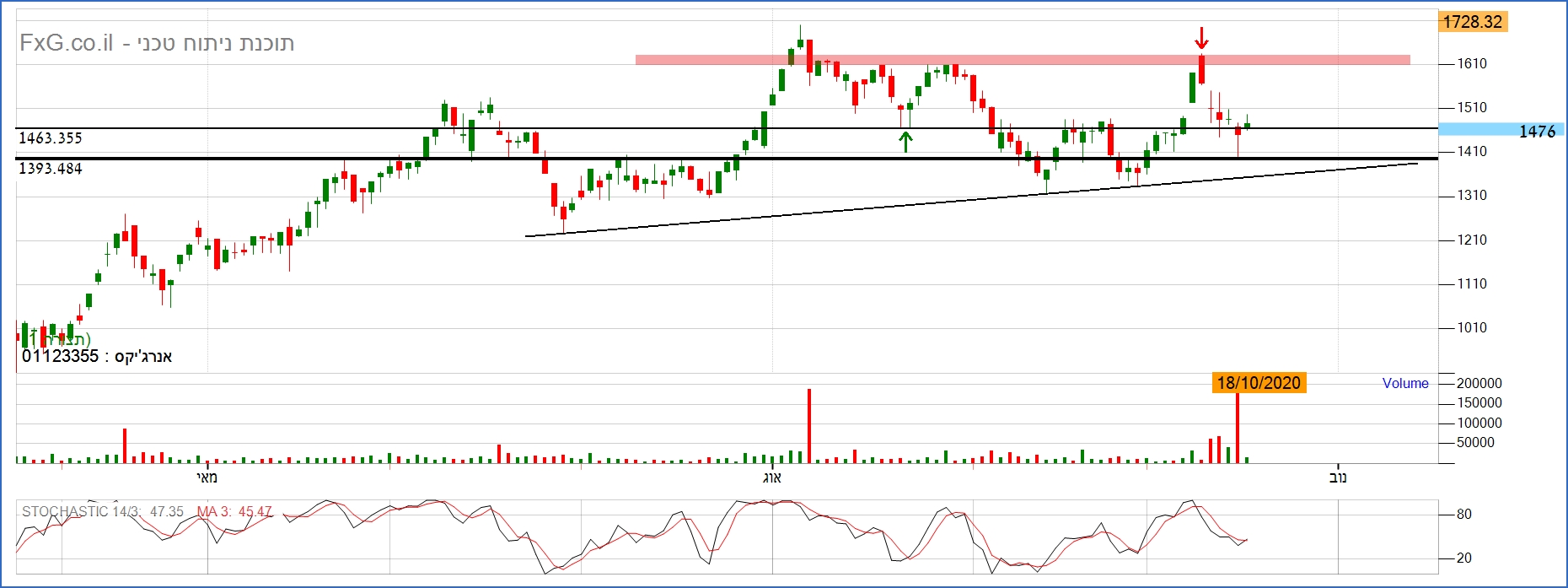This screenshot has height=588, width=1568.
Task: Click the נוב month label on time axis
Action: click(1338, 477)
